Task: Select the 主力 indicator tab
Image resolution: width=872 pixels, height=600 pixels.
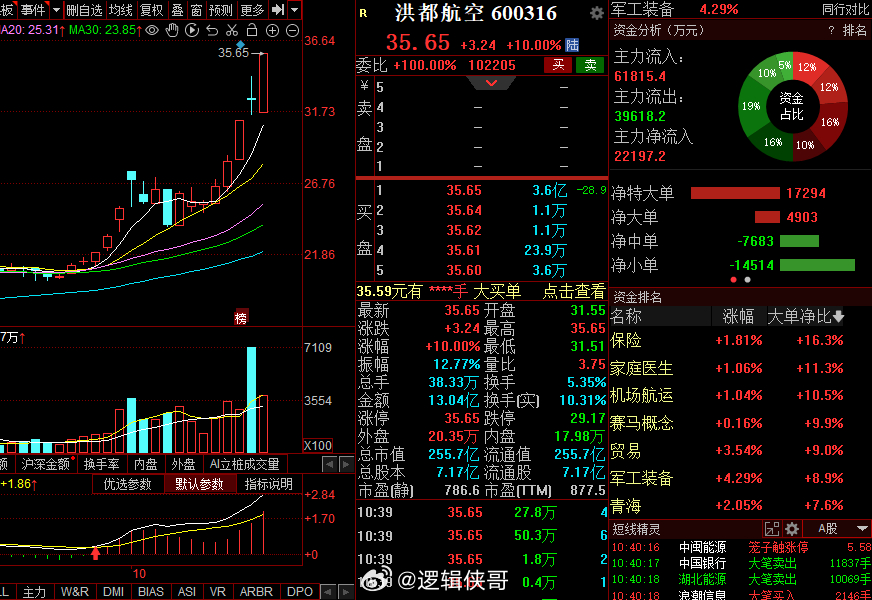Action: 34,592
